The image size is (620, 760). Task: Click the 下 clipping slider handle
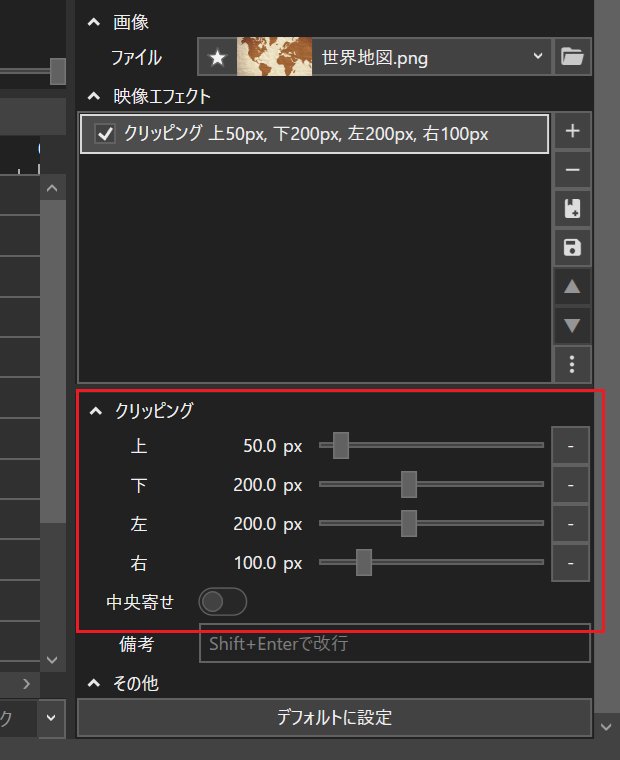[408, 484]
